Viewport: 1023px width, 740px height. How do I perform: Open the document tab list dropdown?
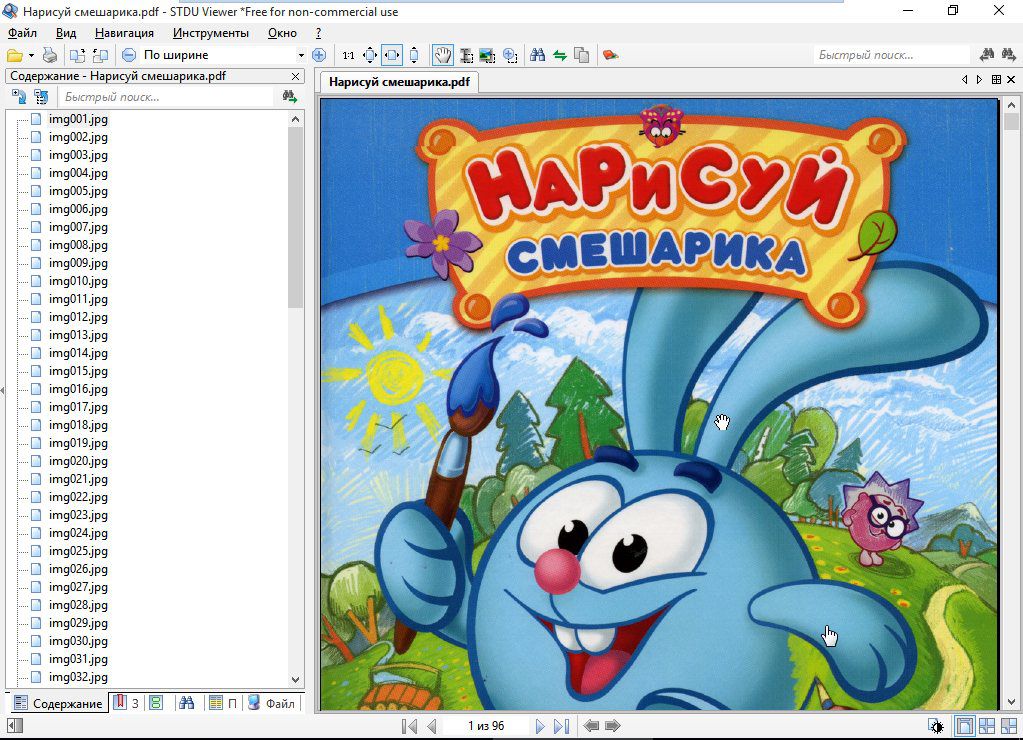[996, 79]
